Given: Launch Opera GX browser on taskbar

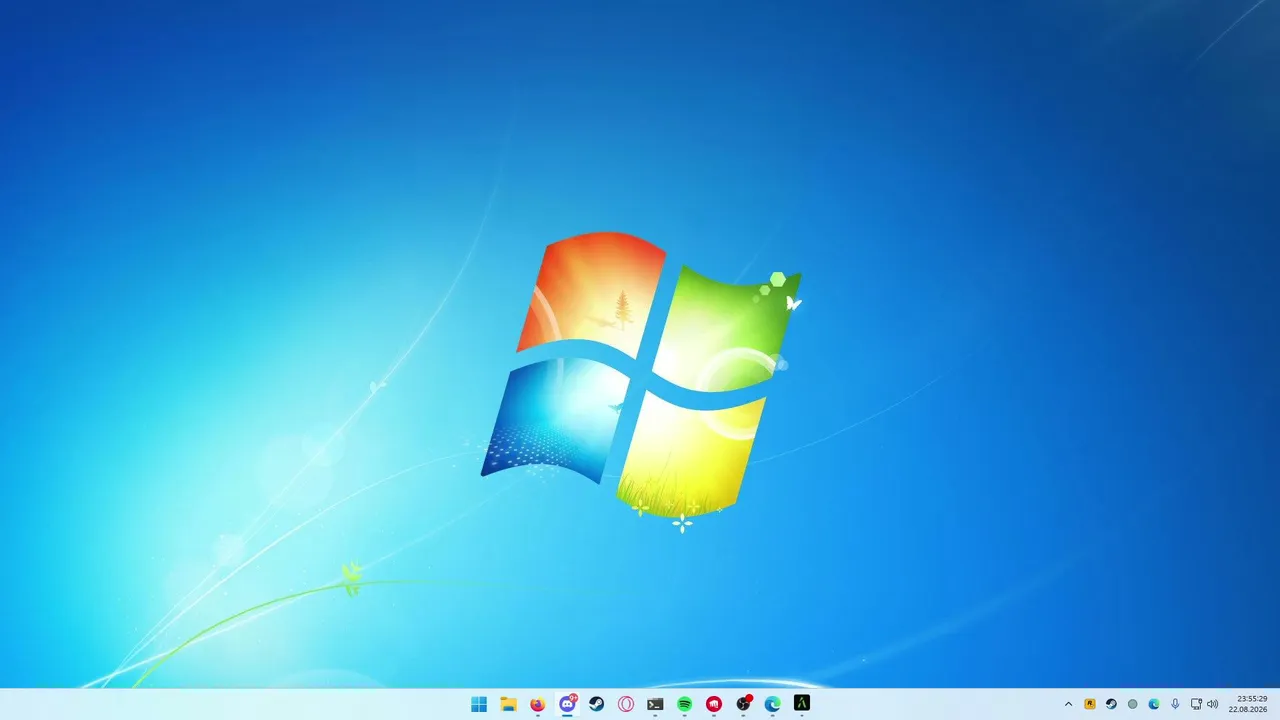Looking at the screenshot, I should tap(626, 704).
